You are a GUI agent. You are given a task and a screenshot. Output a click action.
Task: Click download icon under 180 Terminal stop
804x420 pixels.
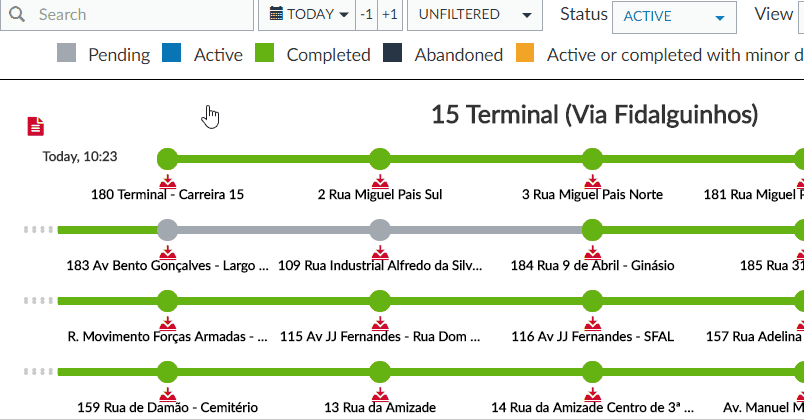[167, 180]
